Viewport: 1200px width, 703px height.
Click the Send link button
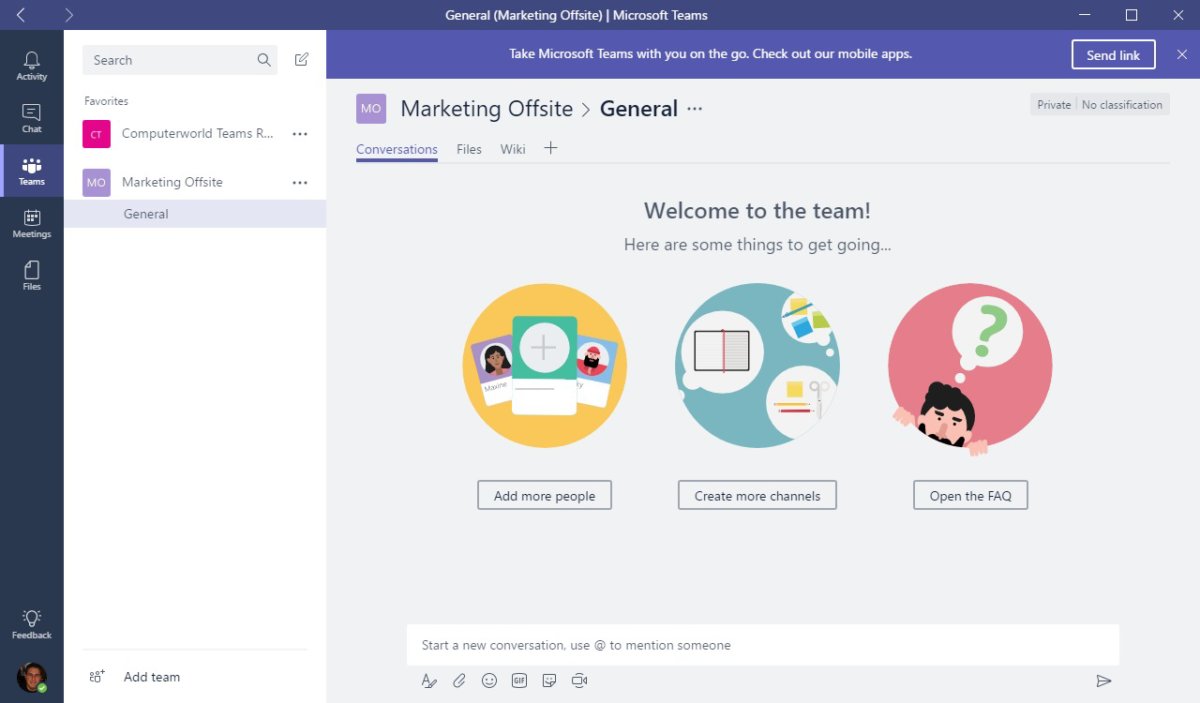tap(1113, 55)
